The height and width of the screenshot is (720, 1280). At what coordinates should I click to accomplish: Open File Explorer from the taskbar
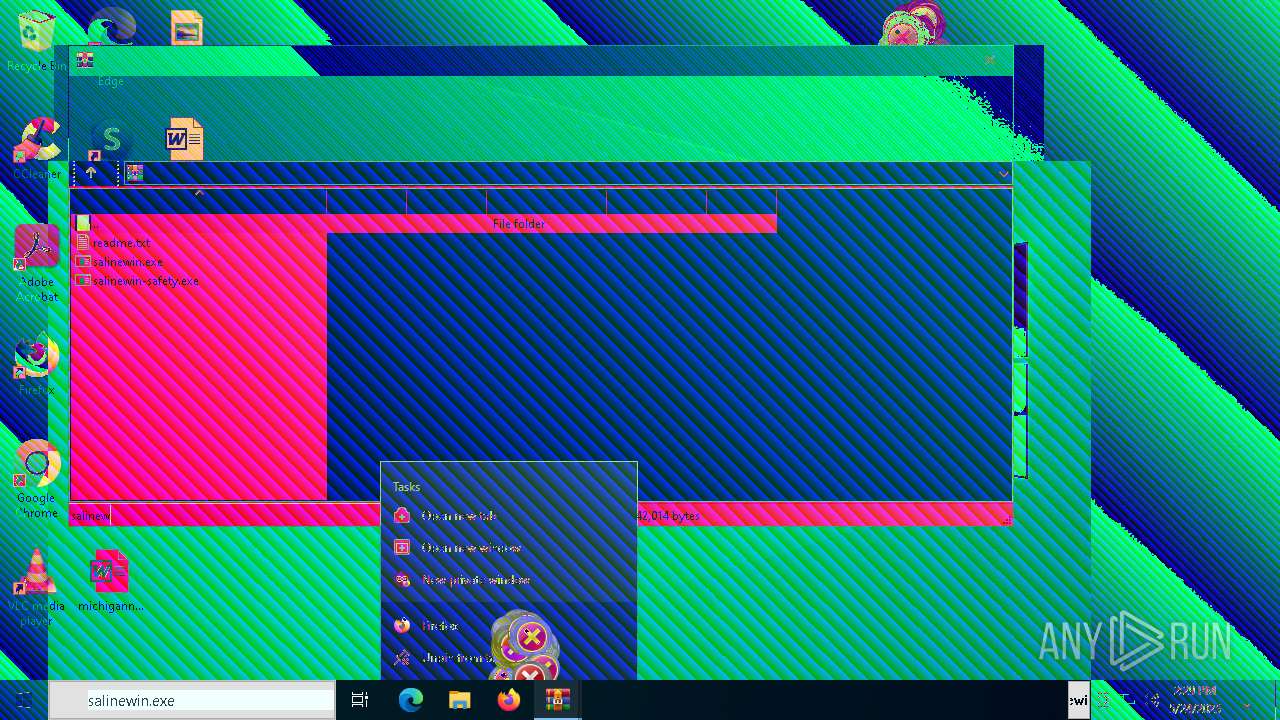[459, 701]
